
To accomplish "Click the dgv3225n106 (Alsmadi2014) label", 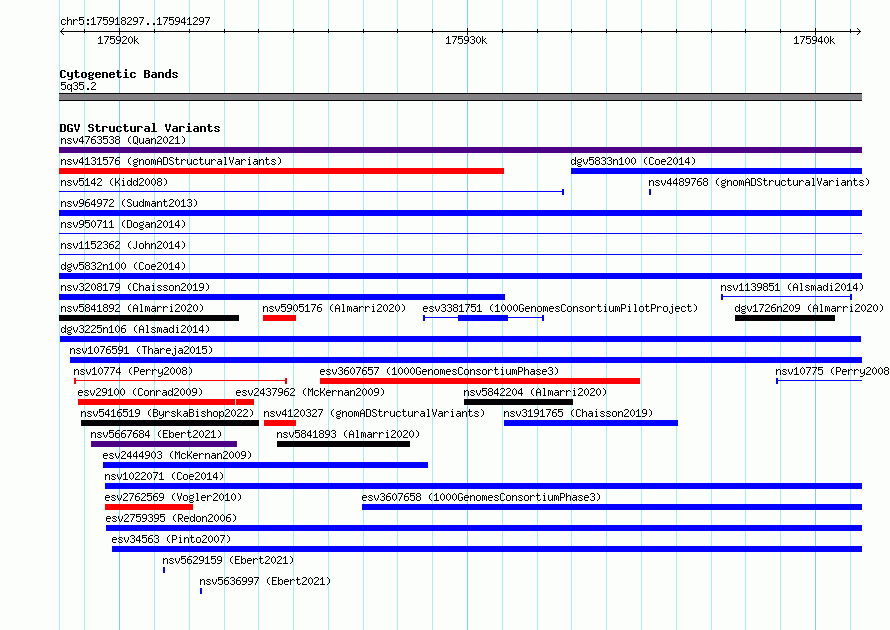I will tap(135, 329).
